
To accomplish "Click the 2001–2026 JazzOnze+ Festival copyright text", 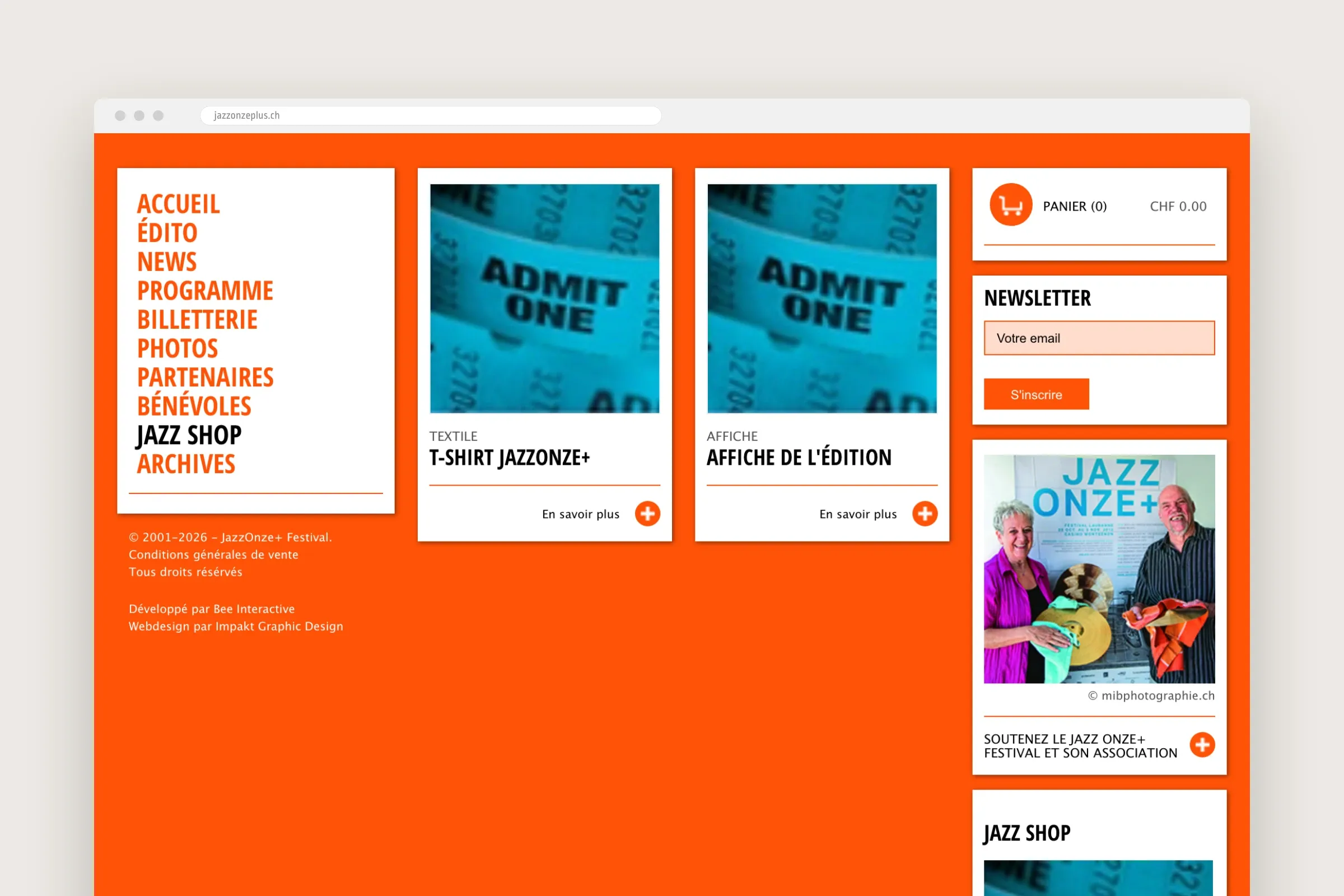I will [230, 537].
